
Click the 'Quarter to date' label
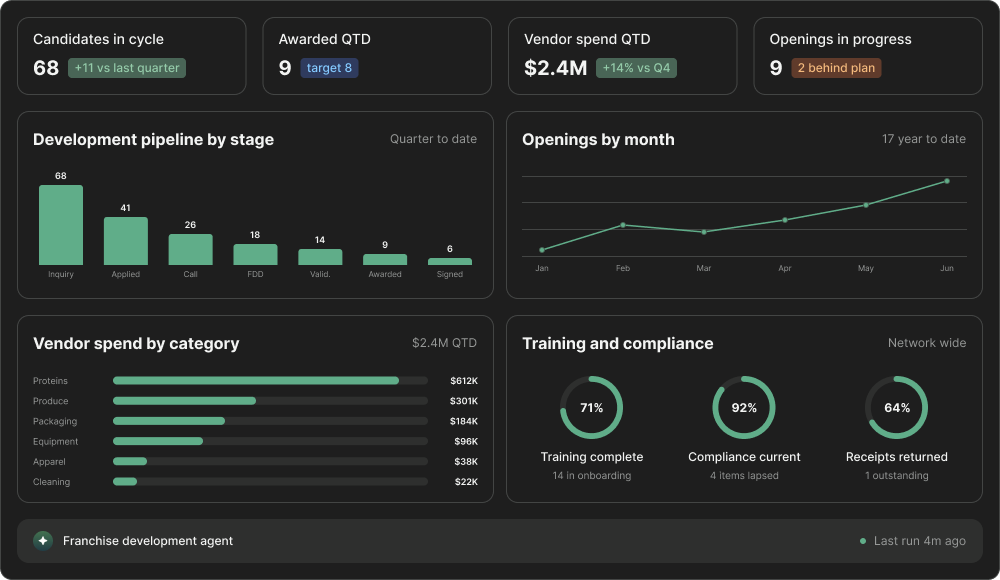click(433, 138)
